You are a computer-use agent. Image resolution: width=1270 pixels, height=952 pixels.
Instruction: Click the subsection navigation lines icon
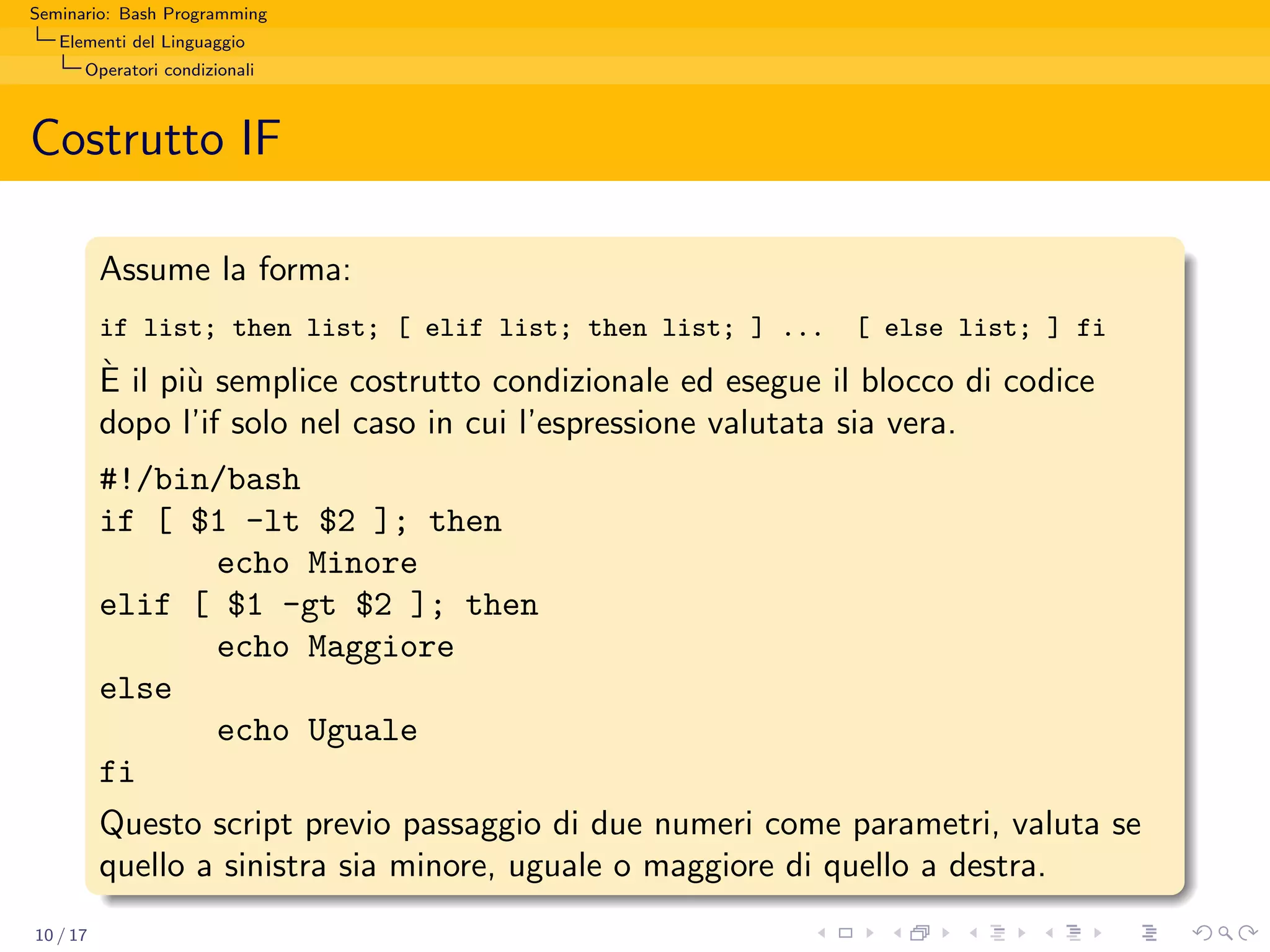(998, 933)
